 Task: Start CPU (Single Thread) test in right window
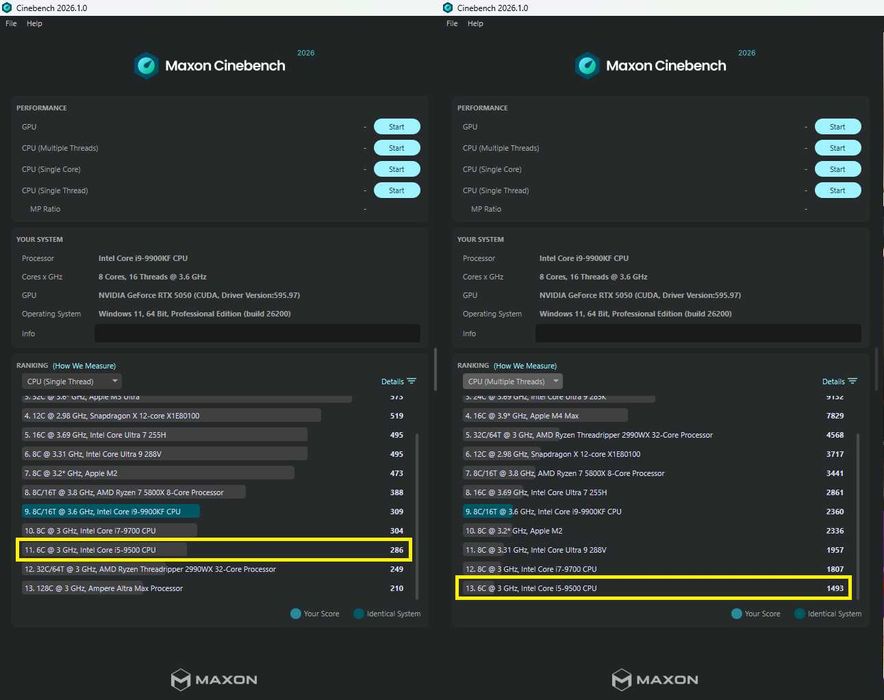(x=838, y=190)
